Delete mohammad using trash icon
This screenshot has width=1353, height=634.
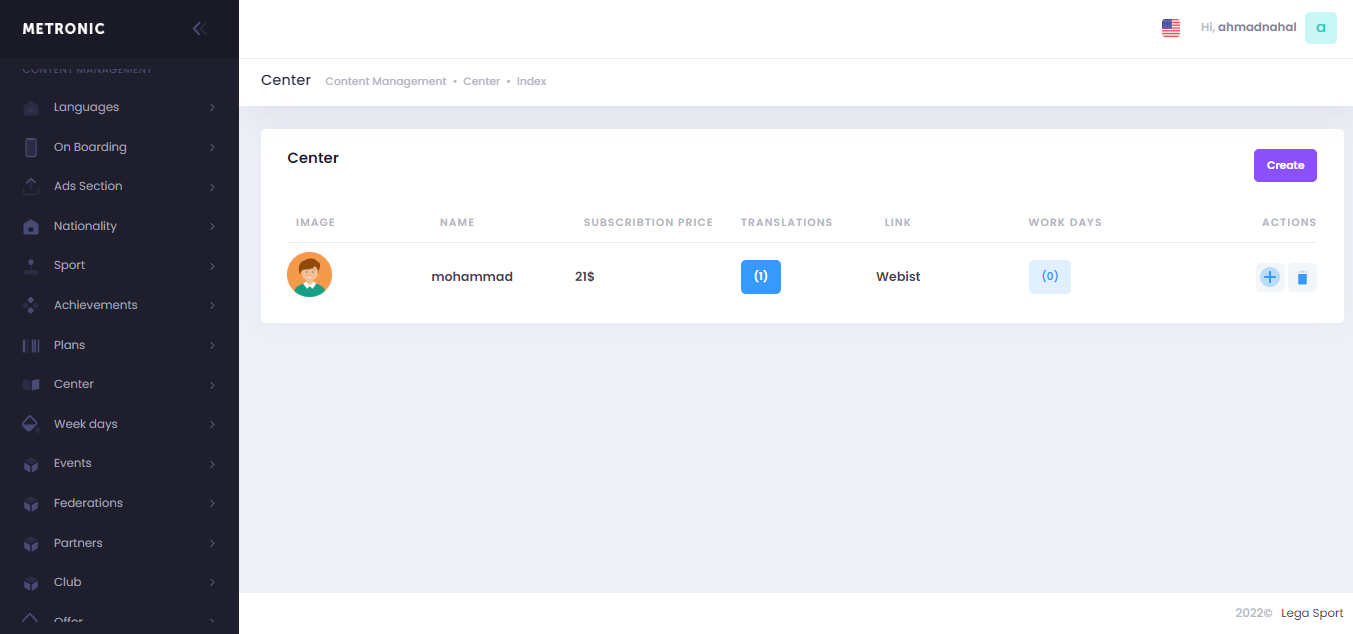tap(1302, 277)
